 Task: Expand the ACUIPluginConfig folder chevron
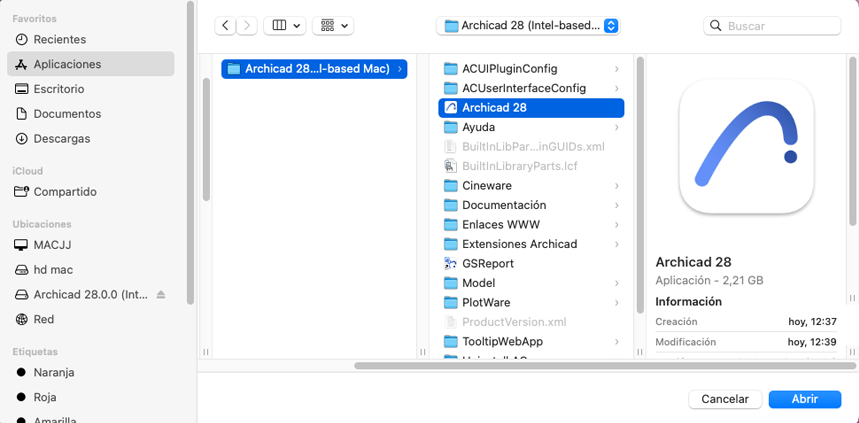coord(617,69)
